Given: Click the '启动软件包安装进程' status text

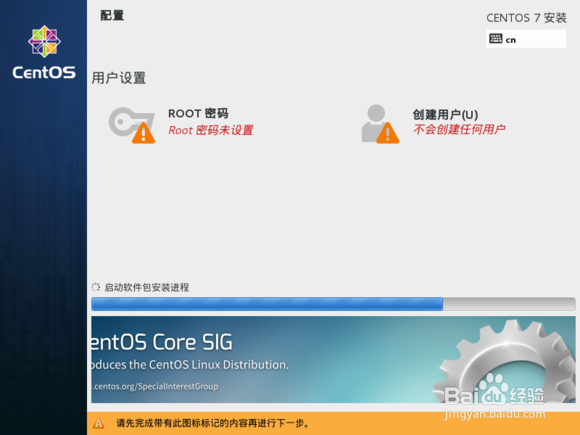Looking at the screenshot, I should tap(146, 287).
